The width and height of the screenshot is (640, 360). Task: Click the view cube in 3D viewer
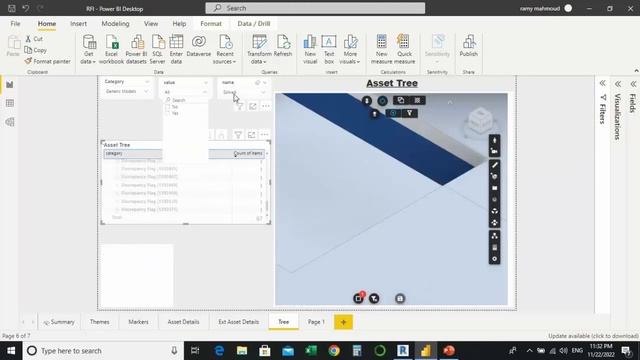(480, 120)
